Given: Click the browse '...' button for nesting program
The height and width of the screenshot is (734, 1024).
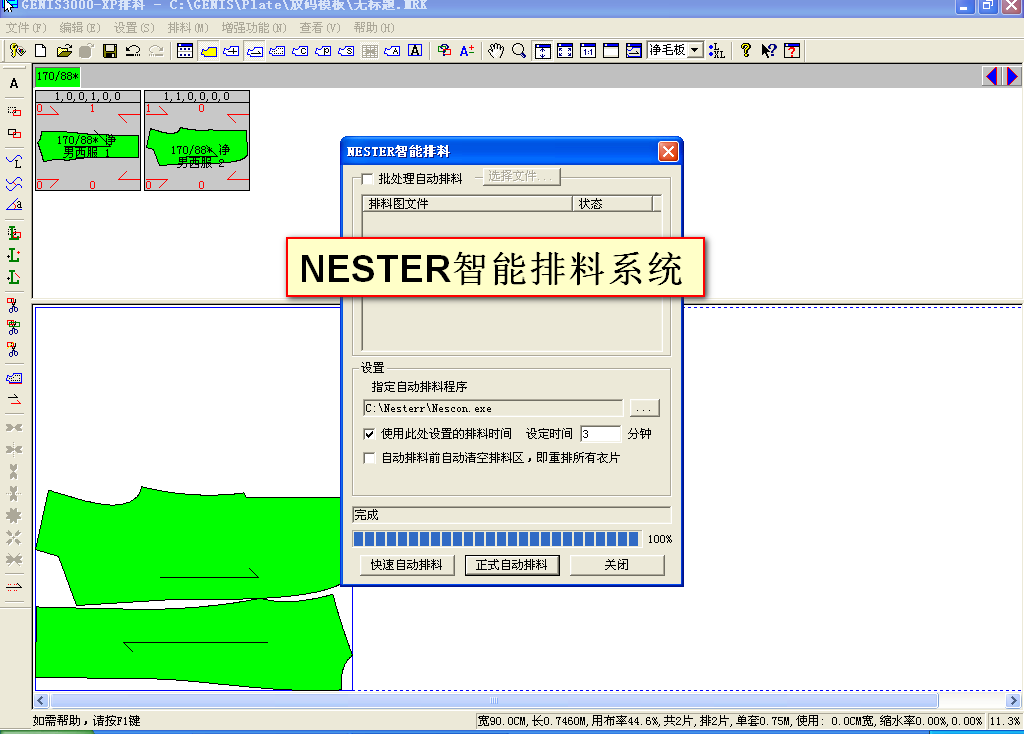Looking at the screenshot, I should point(645,408).
